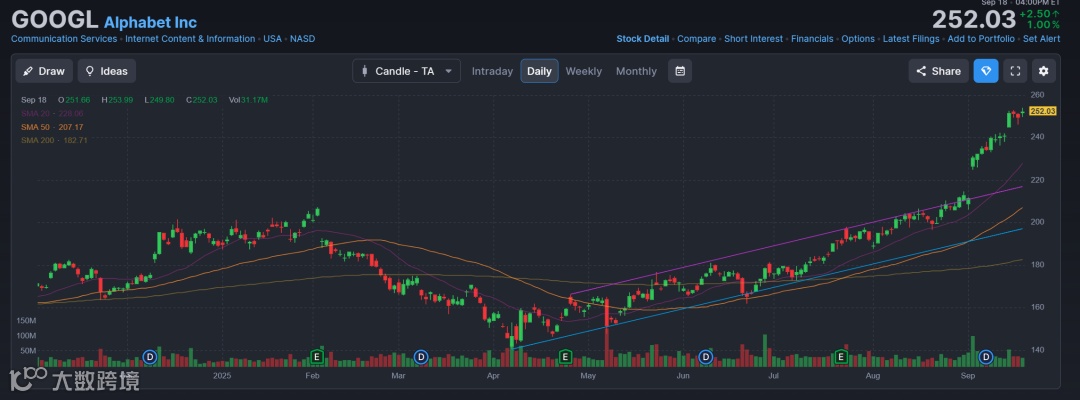Open the Ideas button
Image resolution: width=1080 pixels, height=400 pixels.
pyautogui.click(x=107, y=71)
